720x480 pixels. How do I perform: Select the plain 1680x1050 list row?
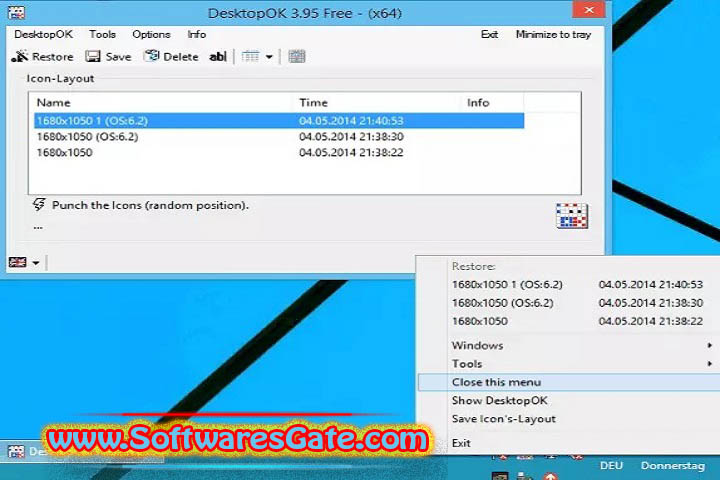[279, 152]
